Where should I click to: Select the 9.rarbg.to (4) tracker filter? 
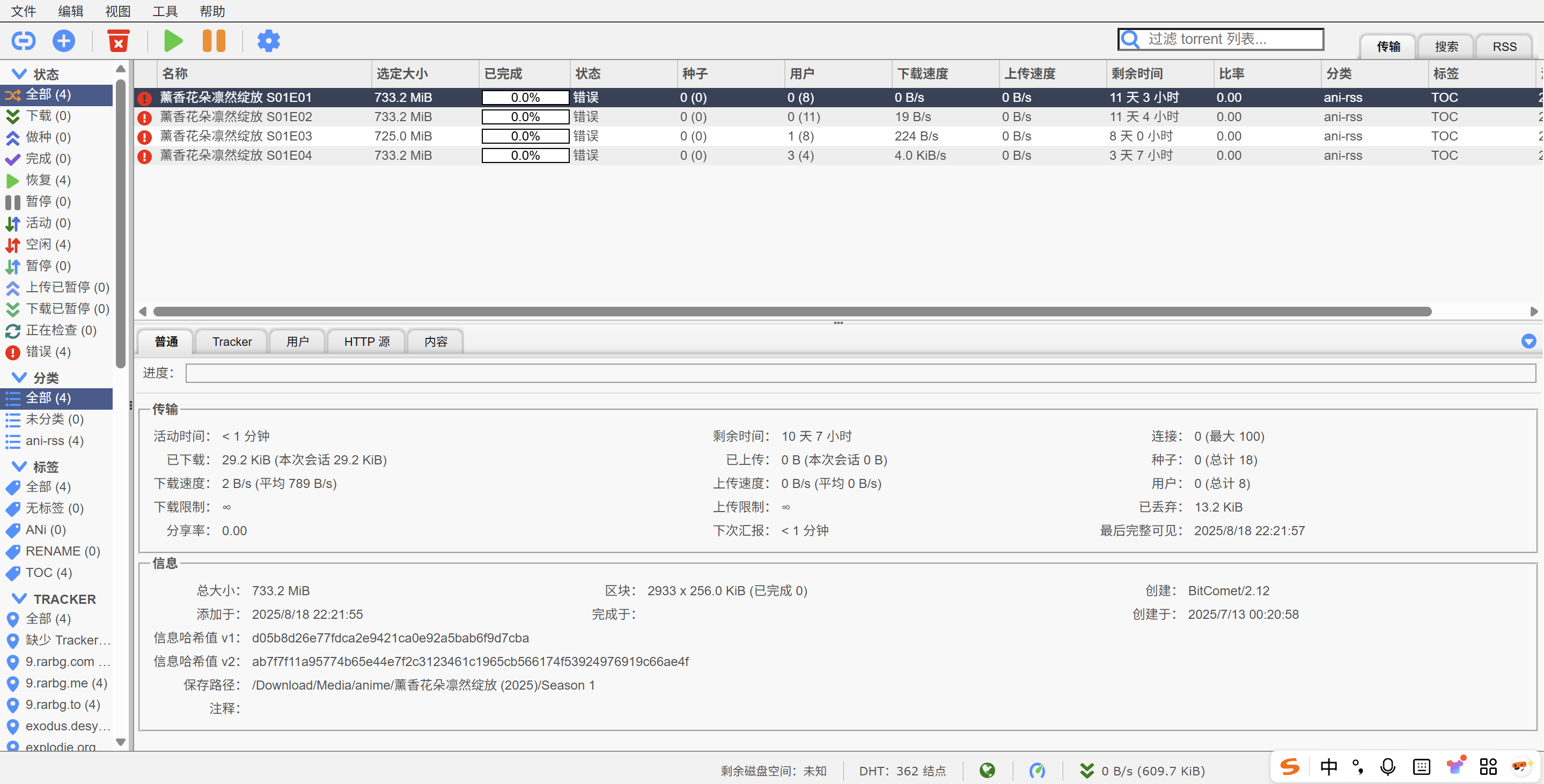point(56,704)
